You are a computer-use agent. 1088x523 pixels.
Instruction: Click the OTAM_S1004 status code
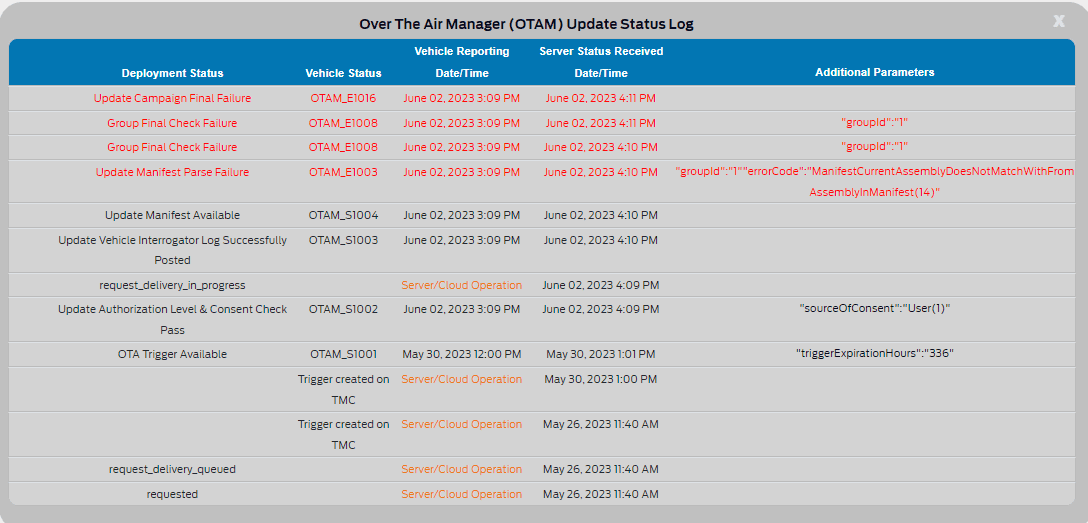pyautogui.click(x=343, y=215)
